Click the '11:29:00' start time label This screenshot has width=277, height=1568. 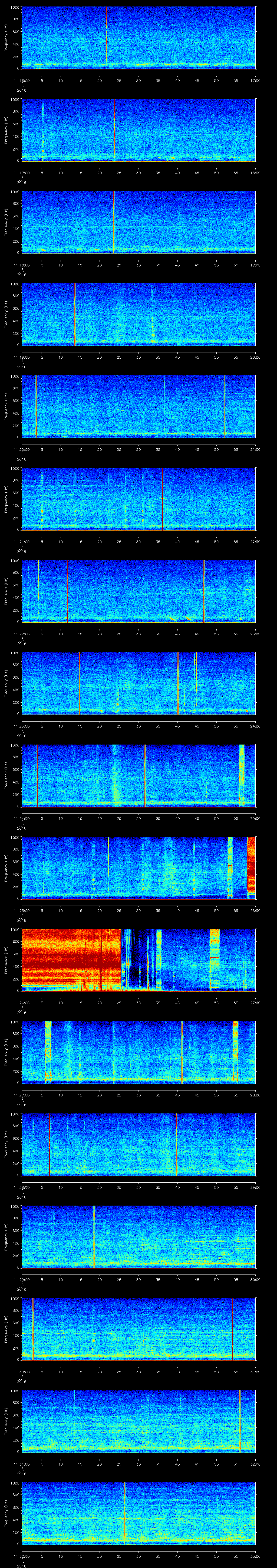click(22, 1279)
